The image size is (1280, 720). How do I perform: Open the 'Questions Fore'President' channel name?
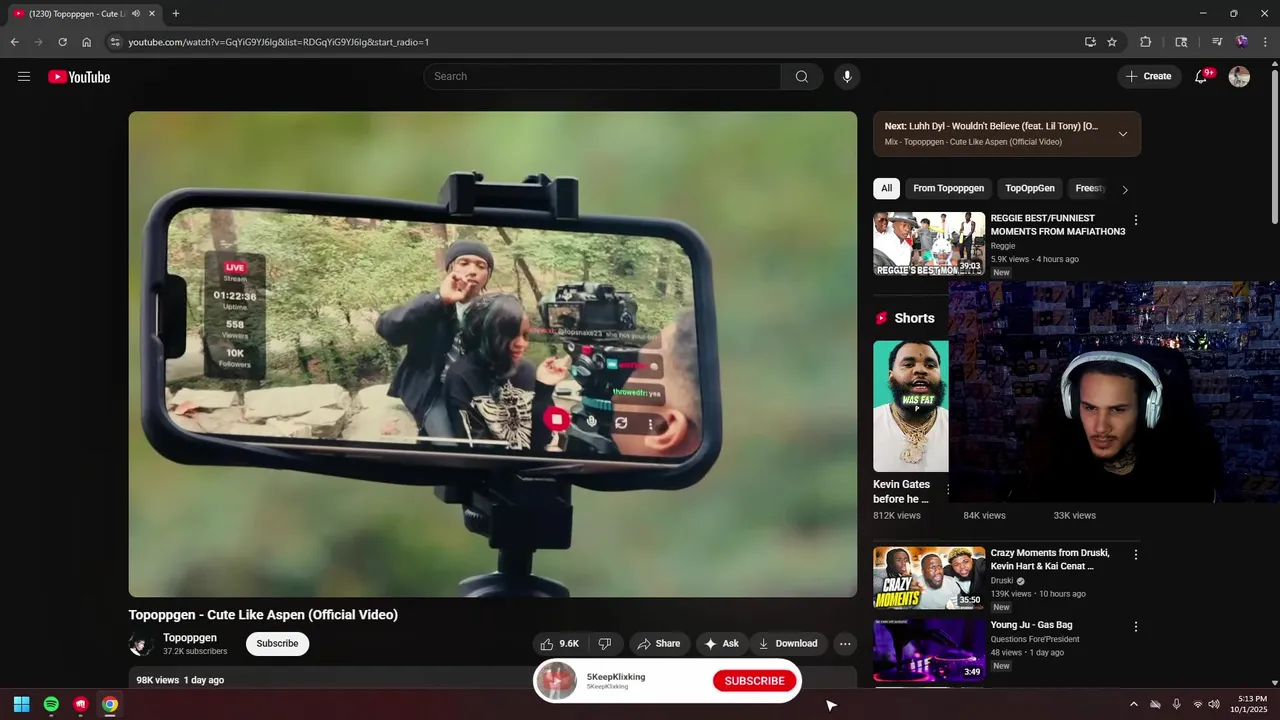point(1035,639)
